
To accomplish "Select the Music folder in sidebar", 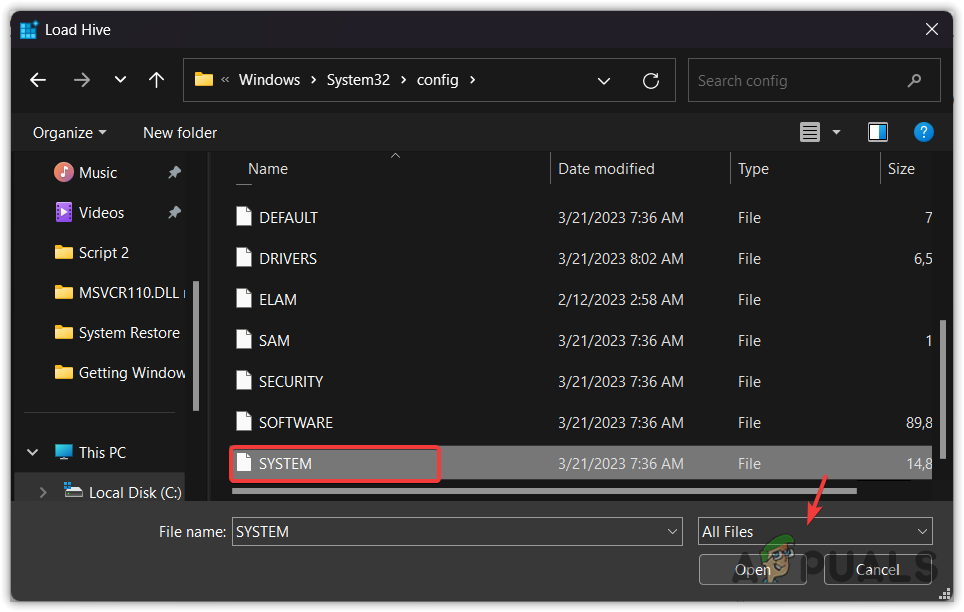I will [x=98, y=172].
